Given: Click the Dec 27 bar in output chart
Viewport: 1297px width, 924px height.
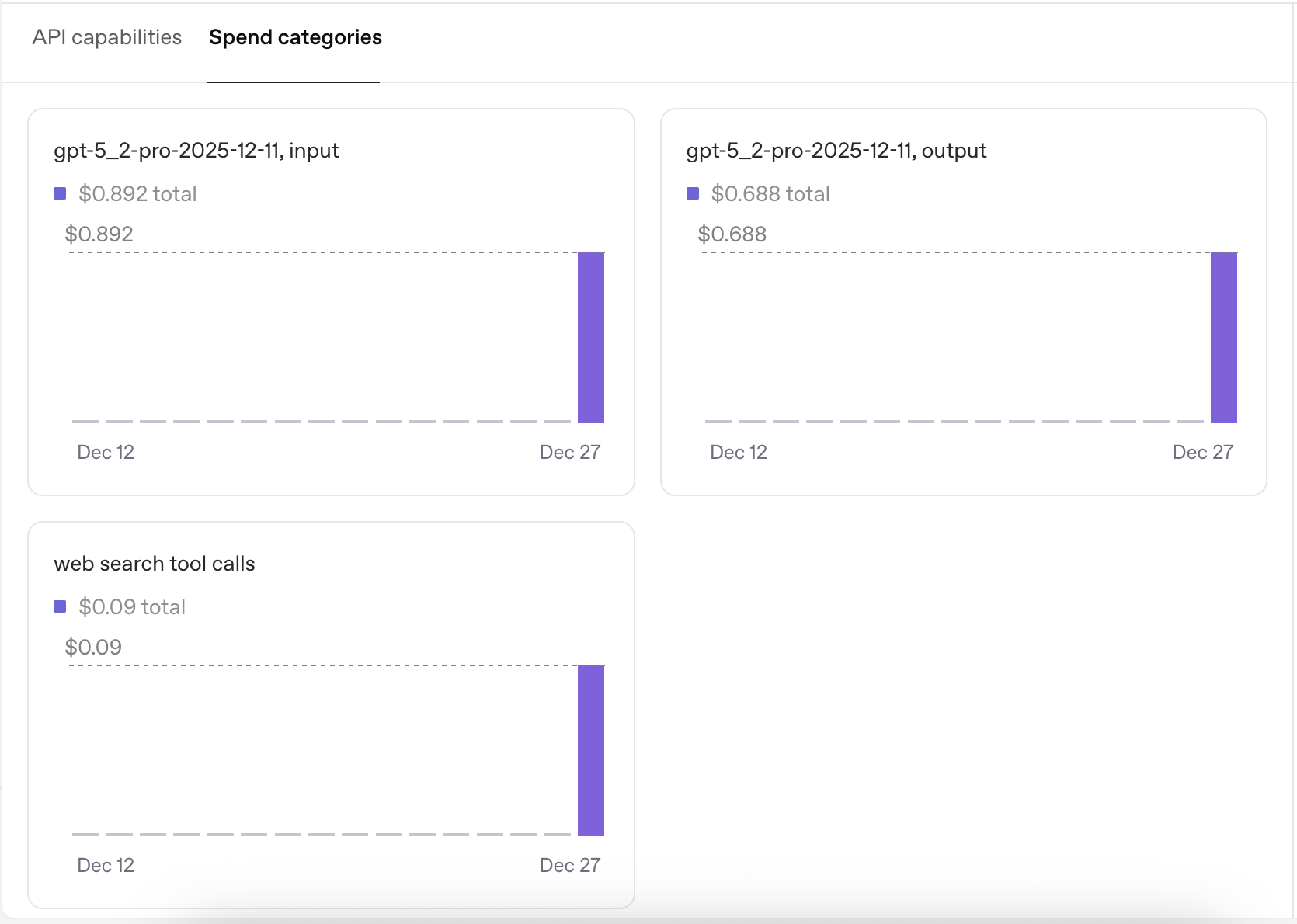Looking at the screenshot, I should click(1224, 338).
